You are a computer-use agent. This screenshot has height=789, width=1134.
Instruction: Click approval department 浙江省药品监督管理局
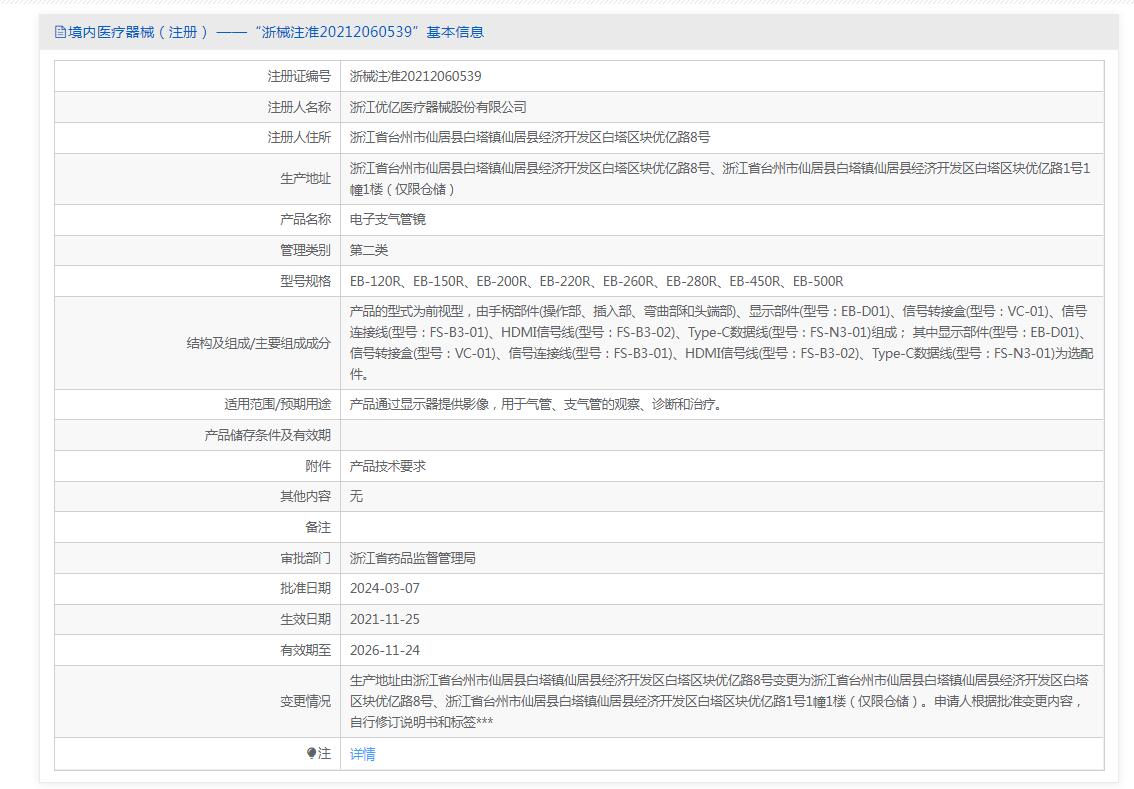(413, 558)
